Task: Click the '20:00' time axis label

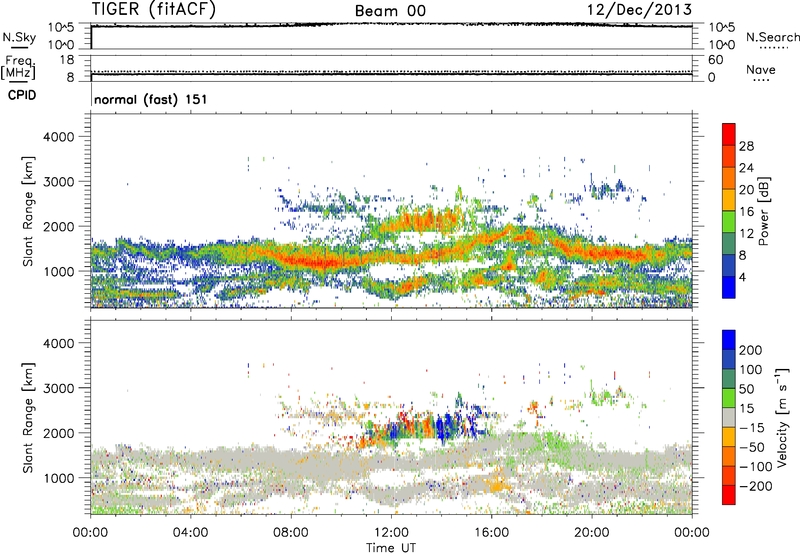Action: click(591, 532)
